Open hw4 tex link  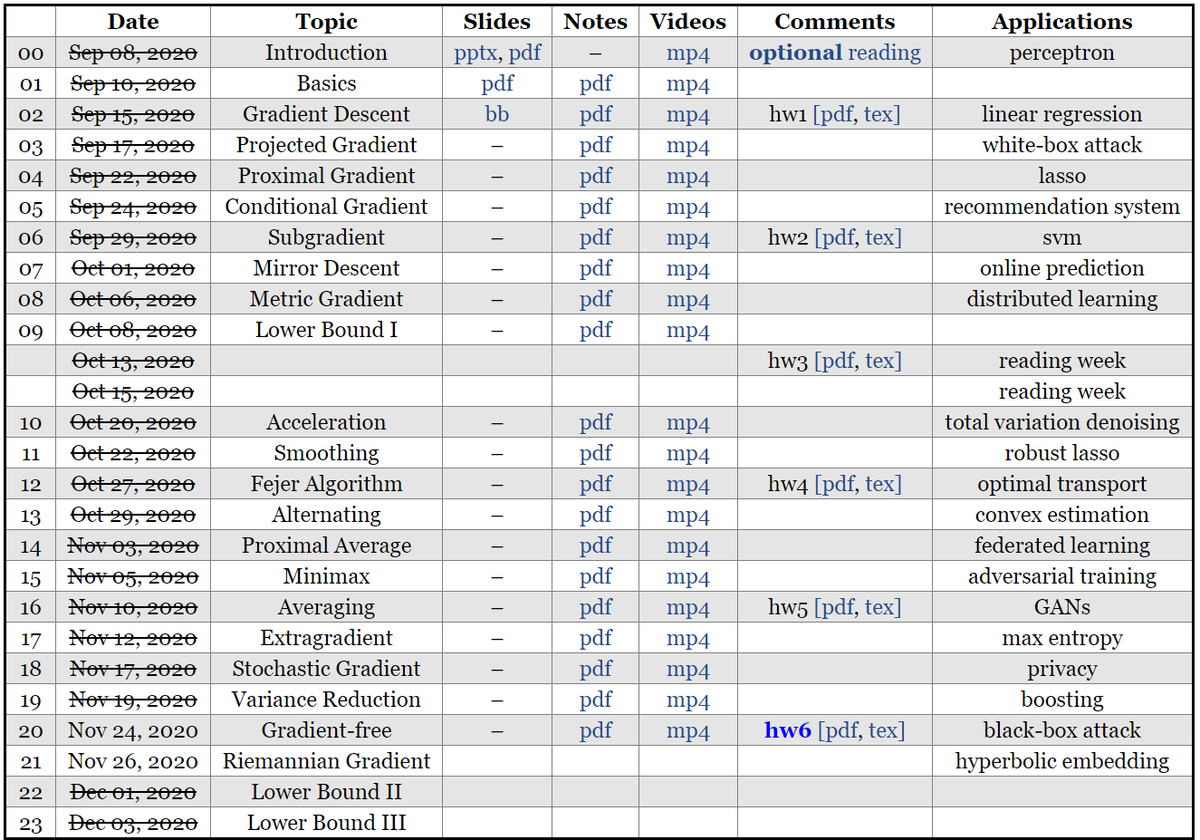click(x=880, y=485)
